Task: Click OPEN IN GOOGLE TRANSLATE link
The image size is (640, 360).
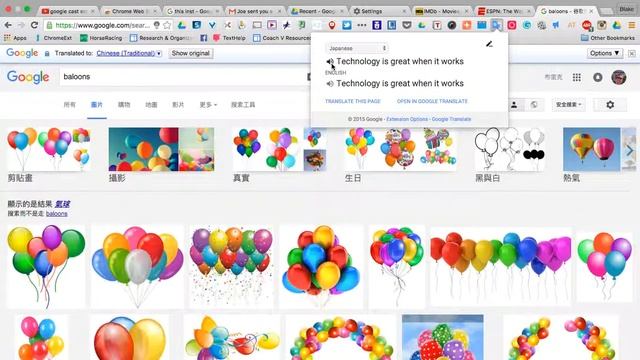Action: click(432, 101)
